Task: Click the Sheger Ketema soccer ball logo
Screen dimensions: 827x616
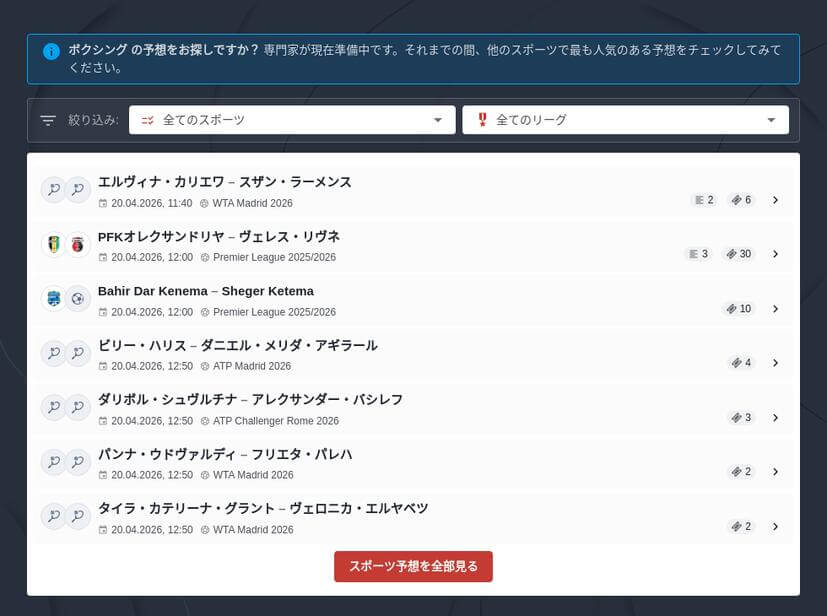Action: (77, 299)
